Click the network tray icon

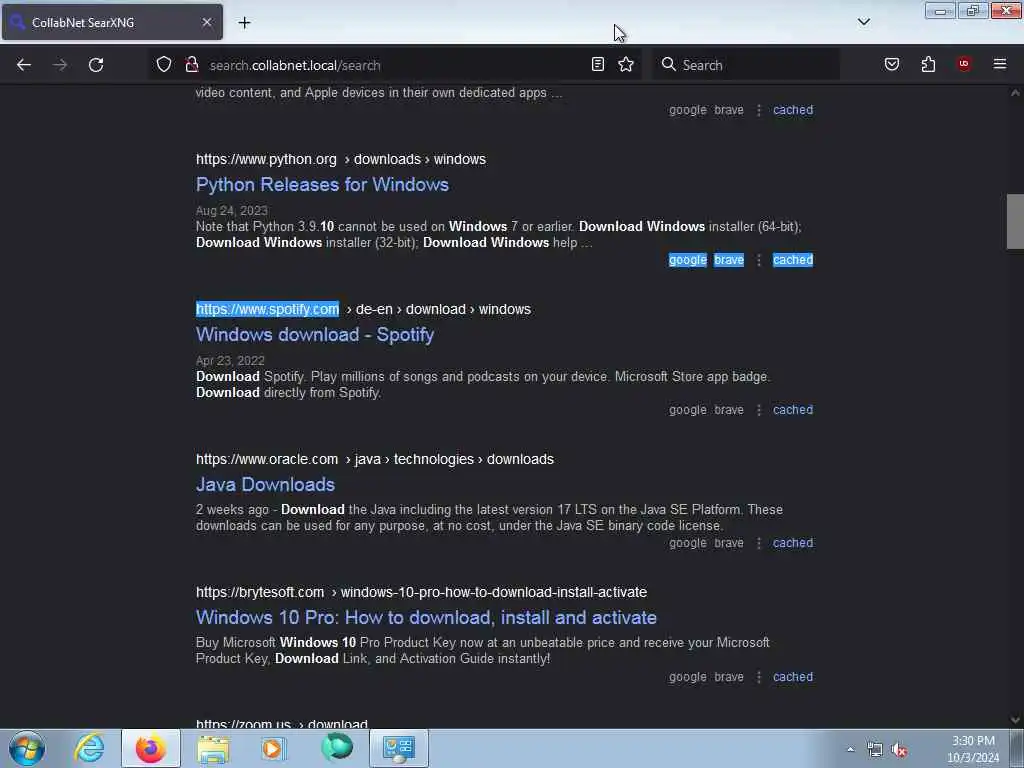click(874, 750)
